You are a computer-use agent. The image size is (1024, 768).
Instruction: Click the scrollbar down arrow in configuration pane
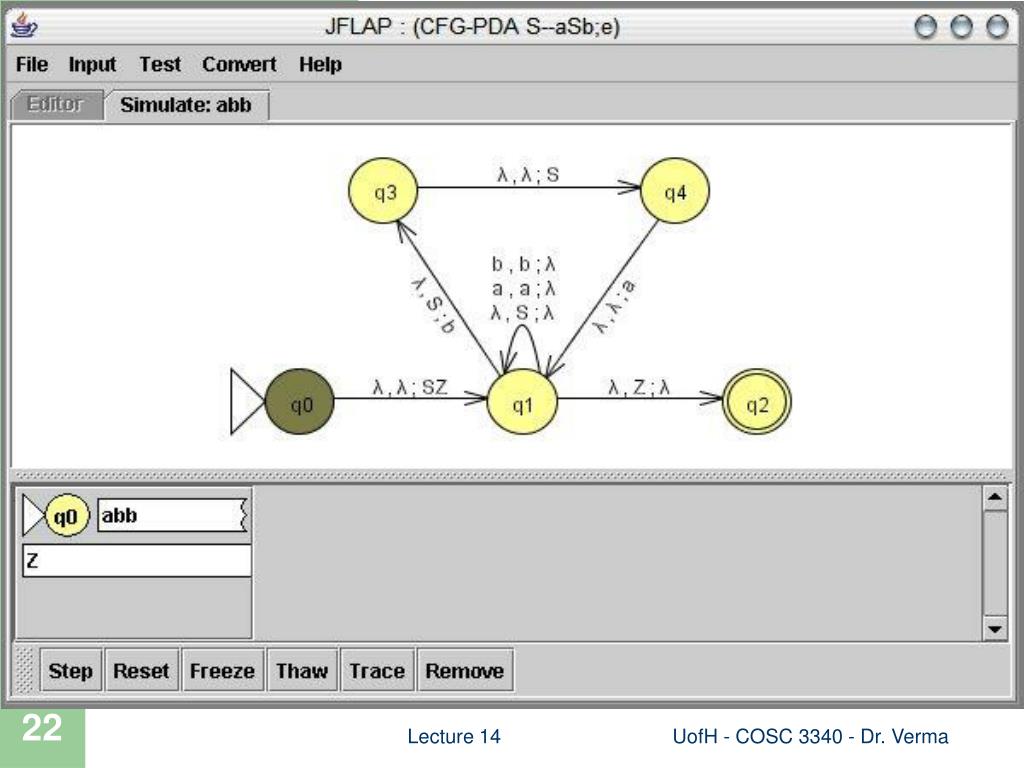point(995,628)
